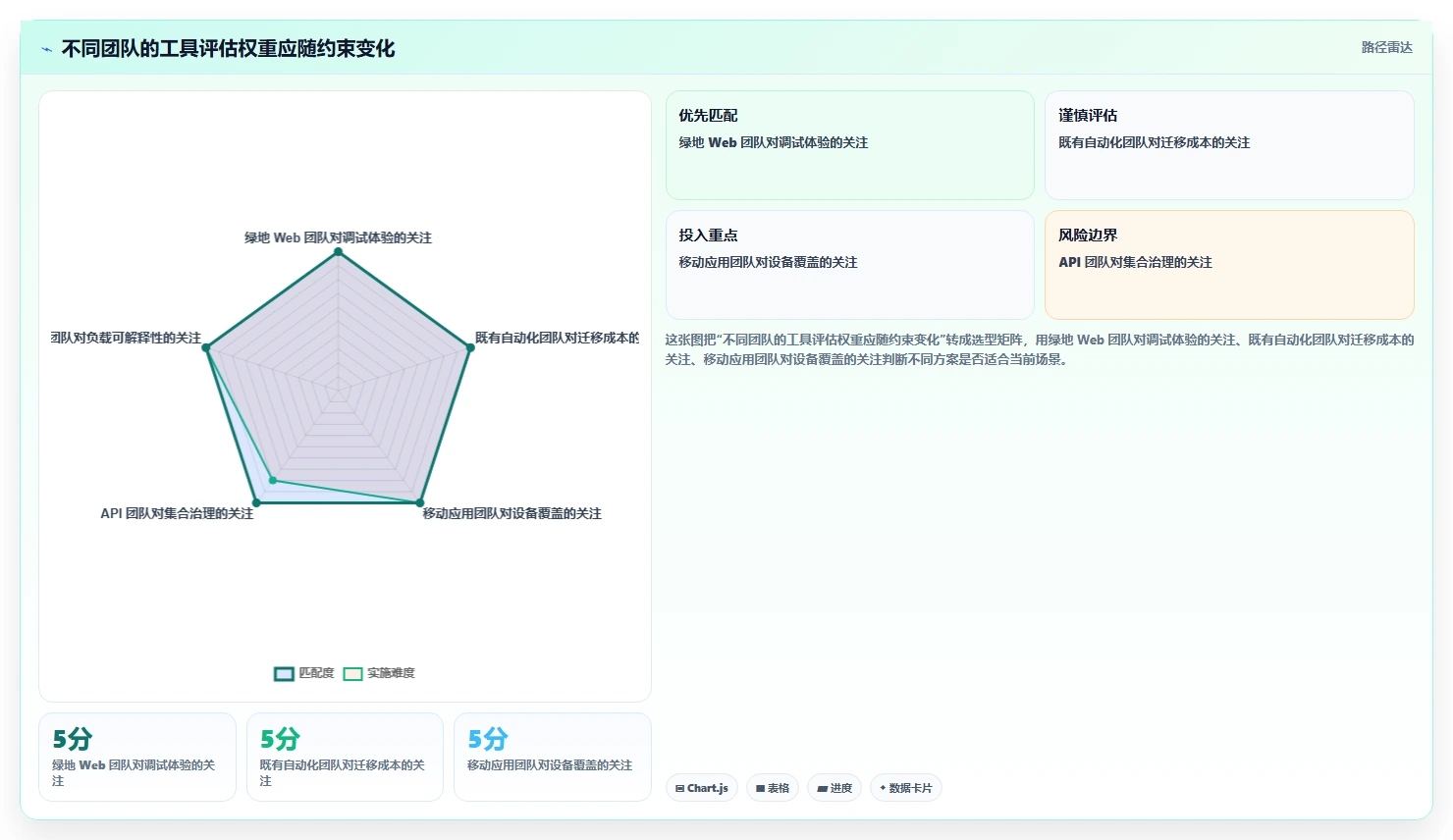Click radar point at API 团队对集合治理 vertex
Screen dimensions: 1453x840
point(257,502)
